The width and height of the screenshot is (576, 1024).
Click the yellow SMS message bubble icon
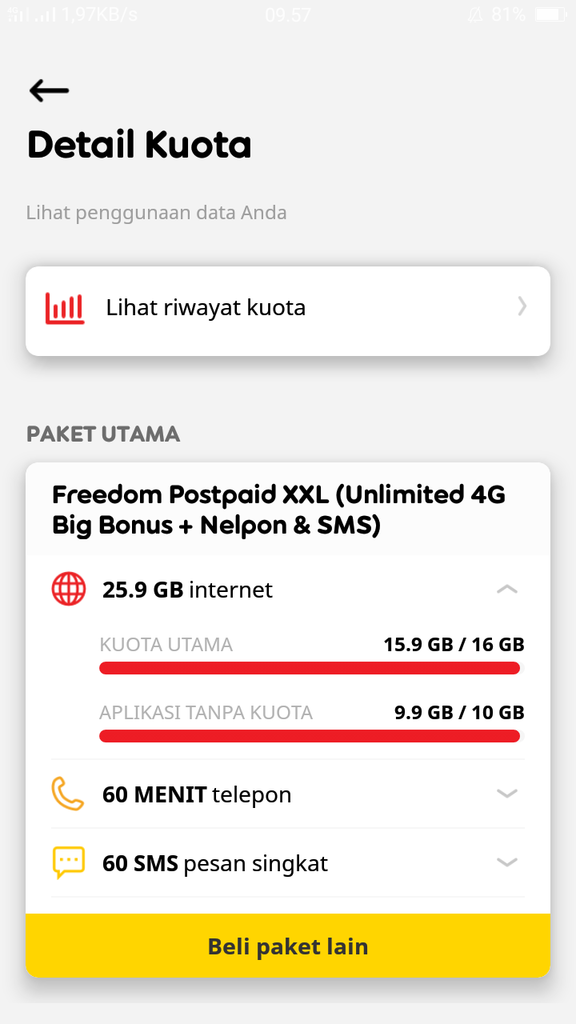[67, 862]
